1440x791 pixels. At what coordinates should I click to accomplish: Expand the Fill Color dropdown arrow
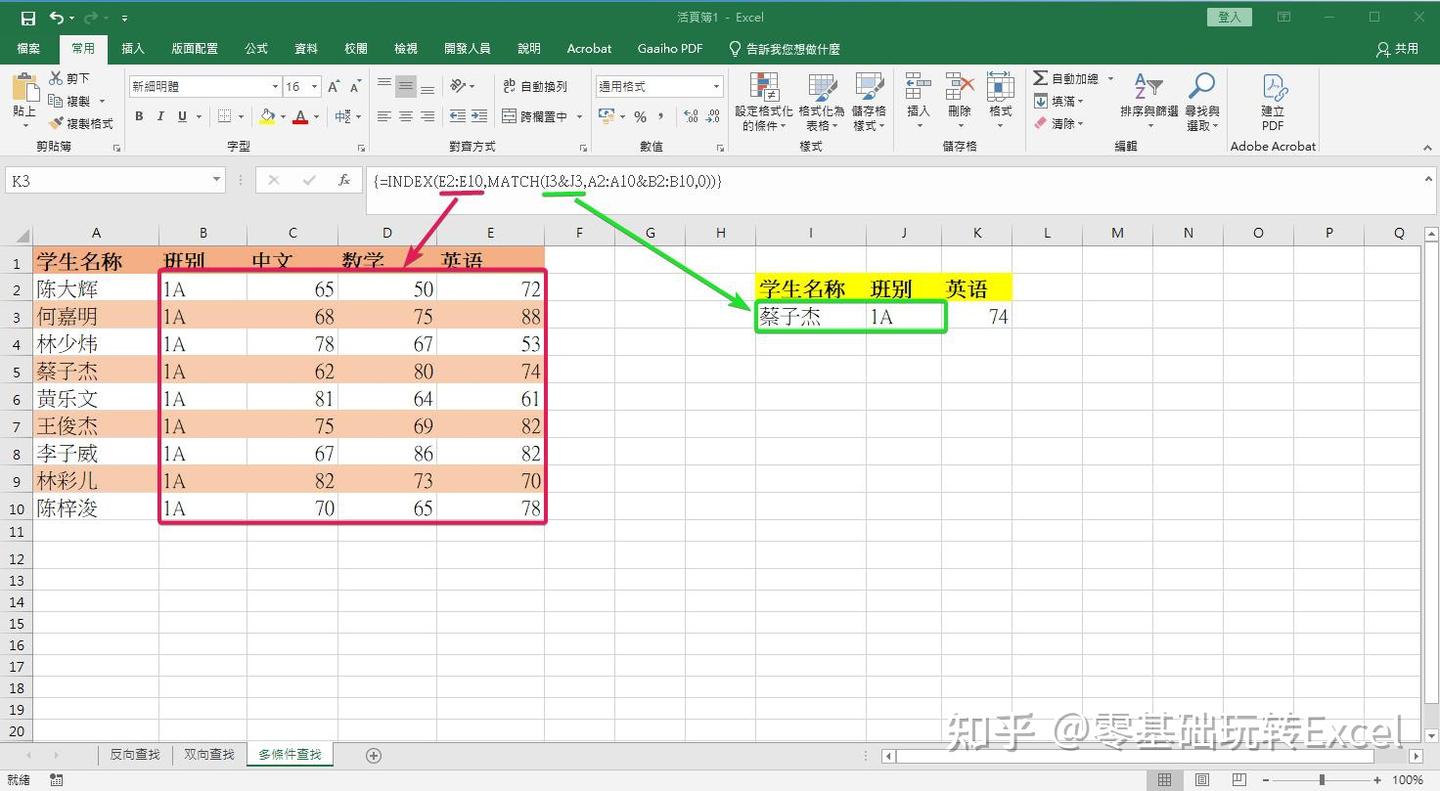(x=281, y=117)
